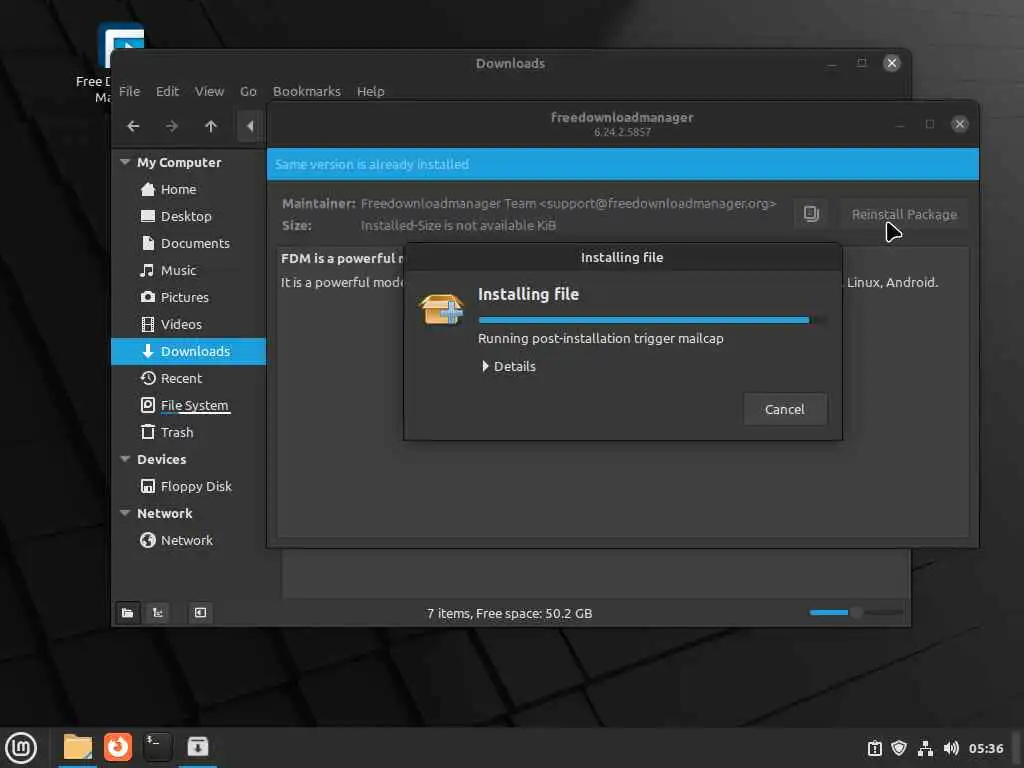Open the View menu
1024x768 pixels.
coord(209,91)
